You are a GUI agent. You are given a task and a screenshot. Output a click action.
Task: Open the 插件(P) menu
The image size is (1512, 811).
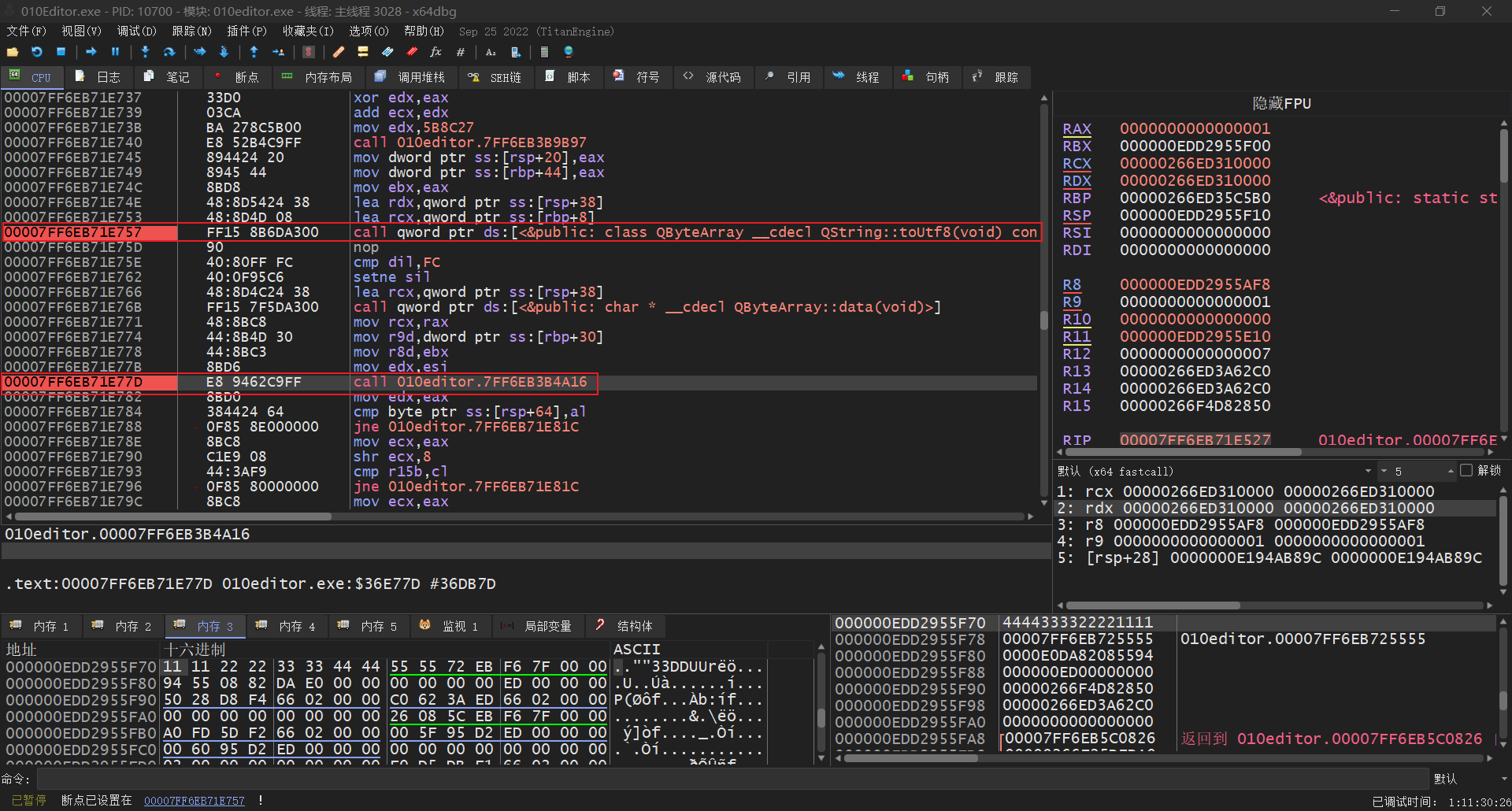pos(246,31)
